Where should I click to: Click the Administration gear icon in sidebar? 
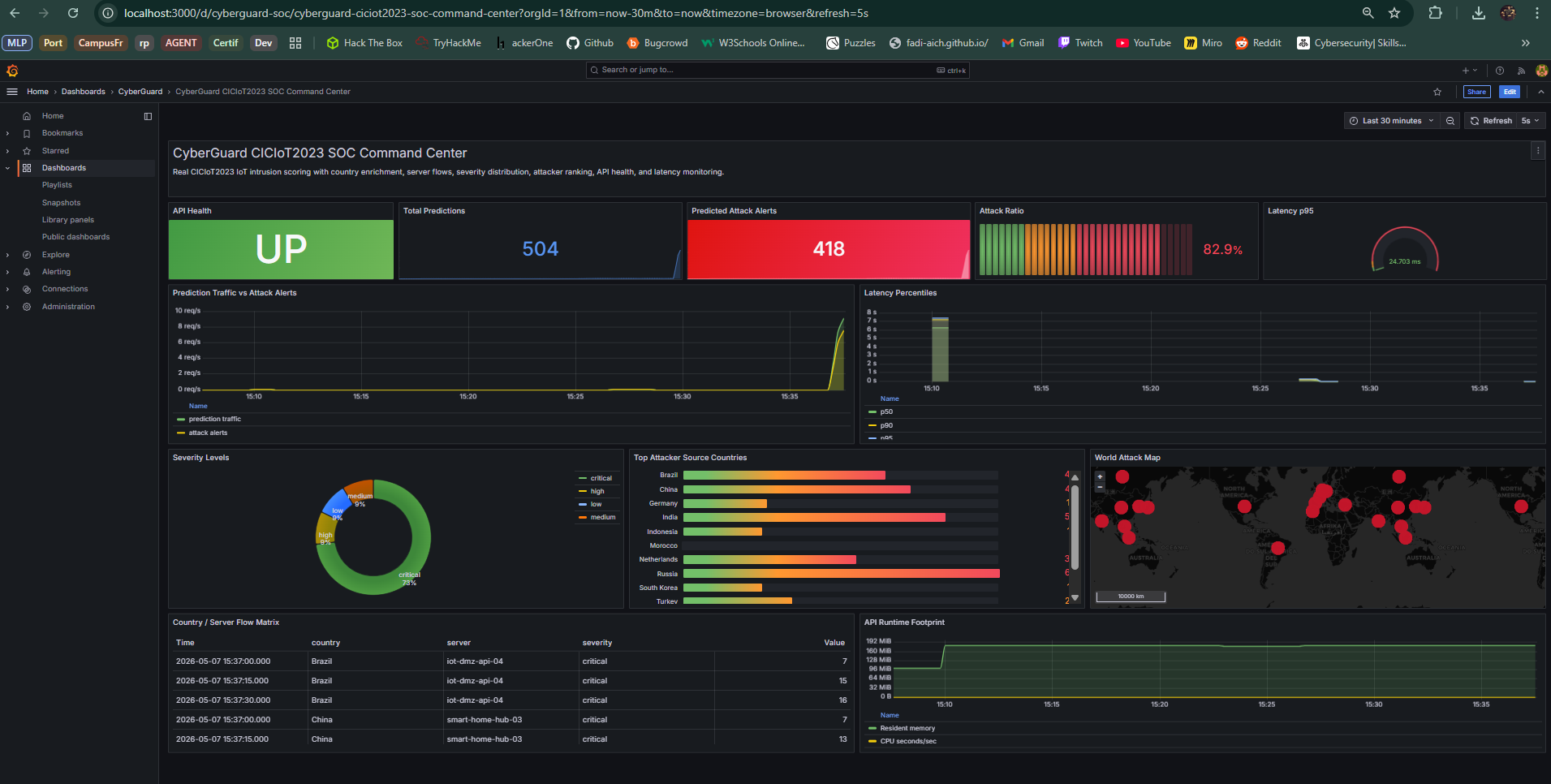pos(27,307)
